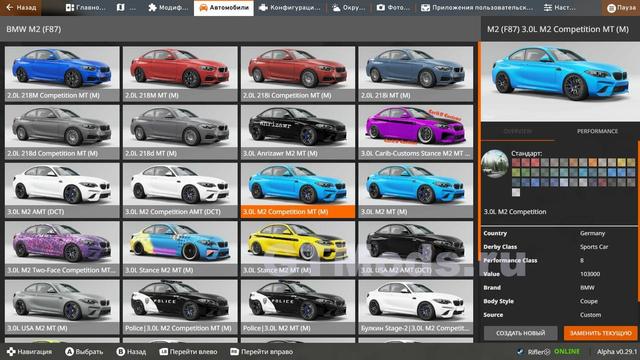The height and width of the screenshot is (360, 640).
Task: Choose the purple Carib-Customs Stance M2
Action: click(x=416, y=132)
